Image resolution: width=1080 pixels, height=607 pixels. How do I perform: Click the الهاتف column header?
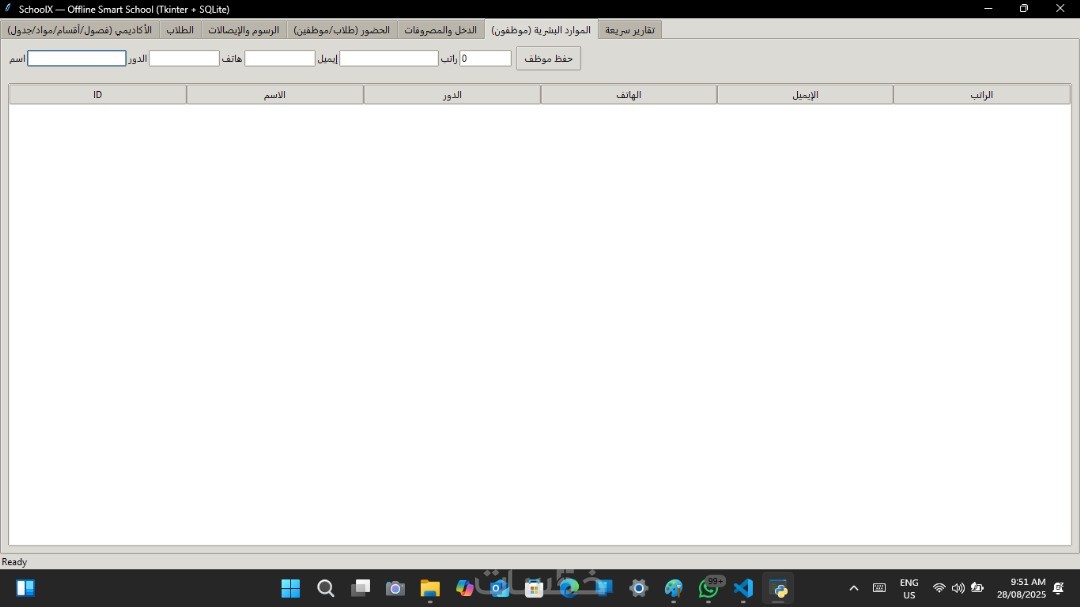click(x=629, y=94)
